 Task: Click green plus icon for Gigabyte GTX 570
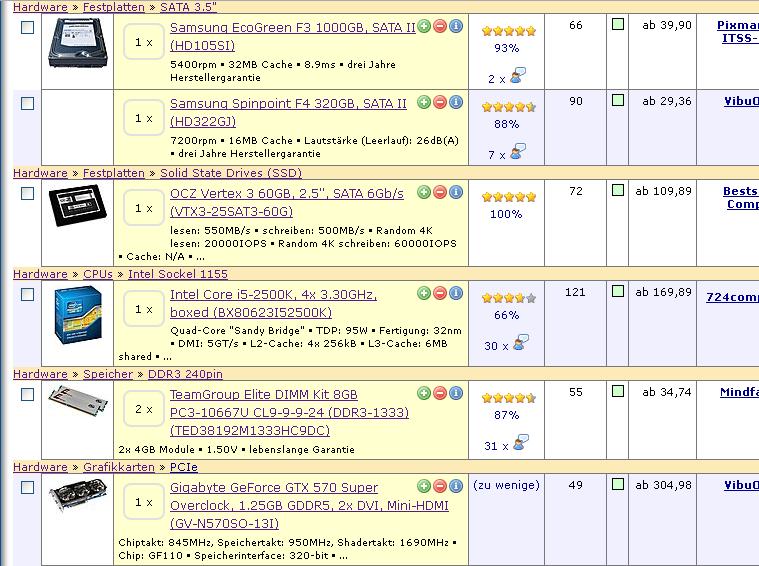[x=424, y=486]
